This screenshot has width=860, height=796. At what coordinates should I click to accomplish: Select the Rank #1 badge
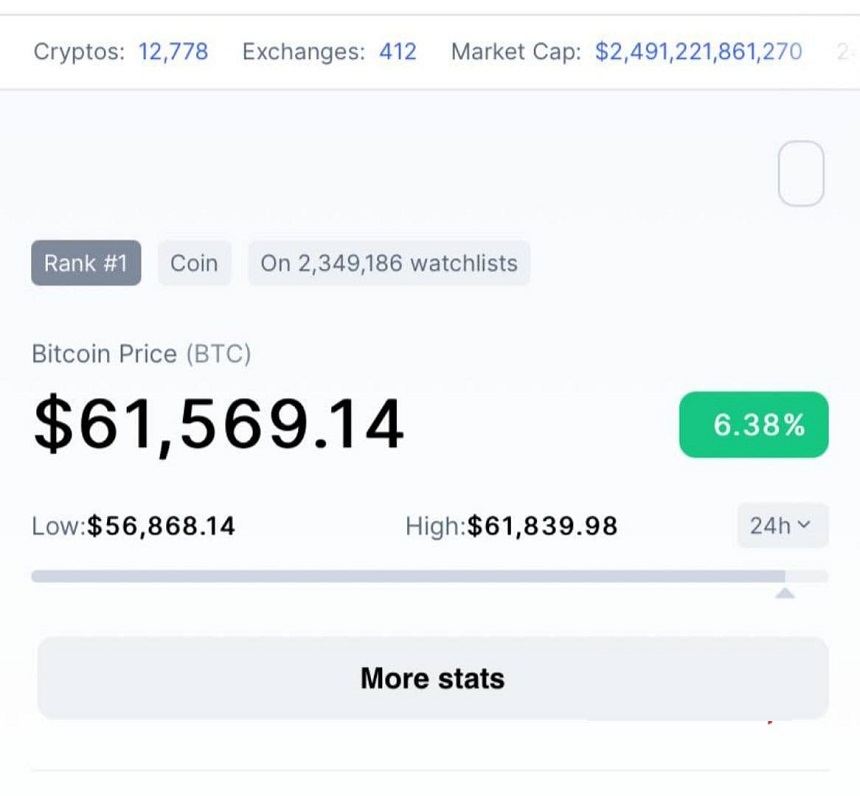click(x=86, y=263)
